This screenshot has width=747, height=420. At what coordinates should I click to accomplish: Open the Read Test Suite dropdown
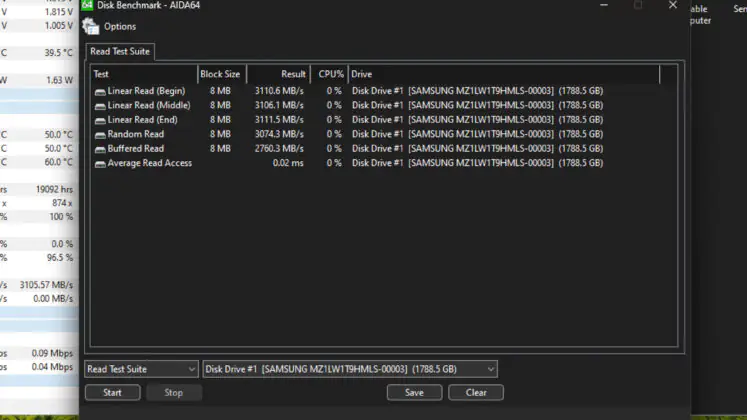(141, 369)
